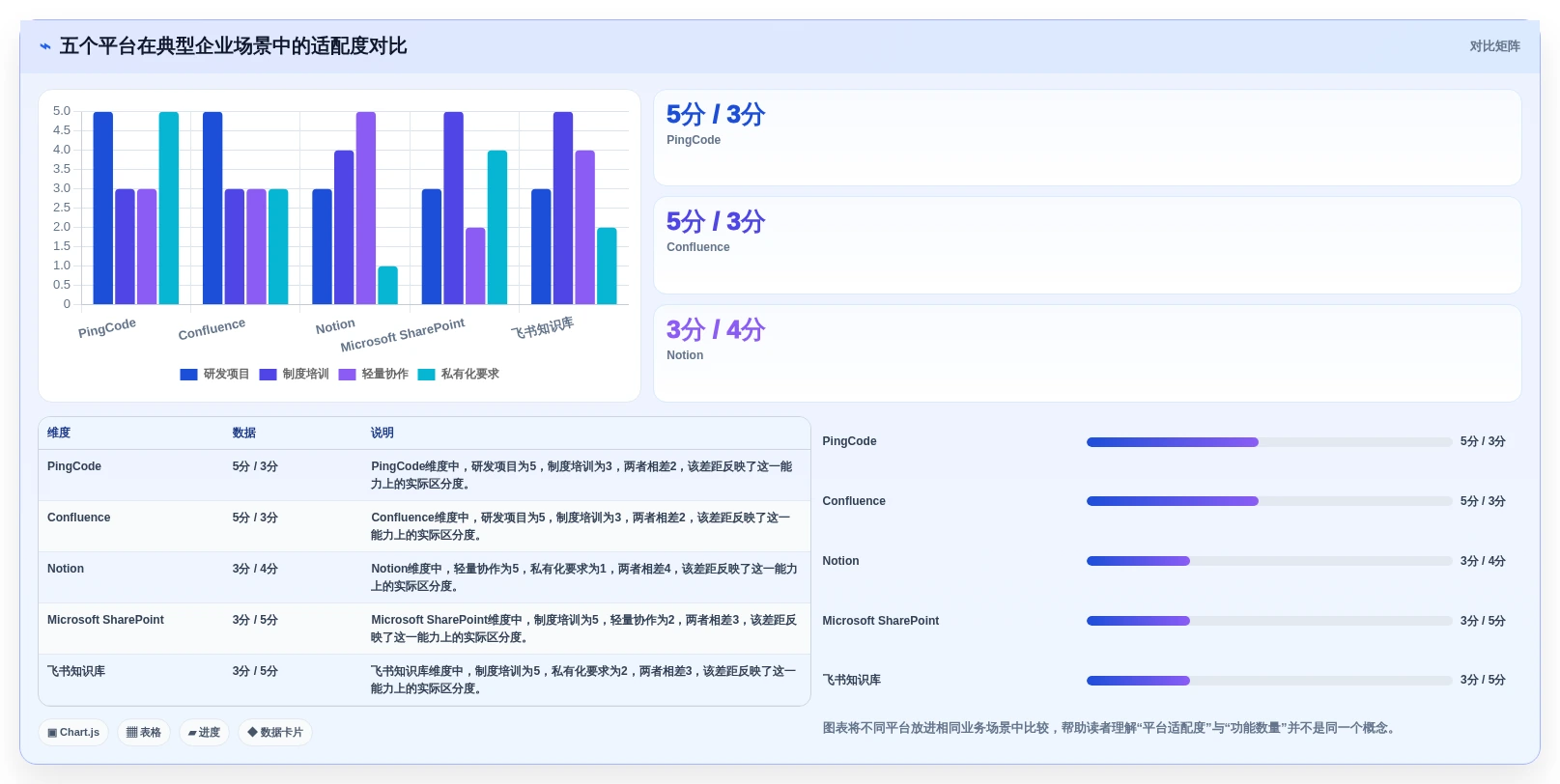This screenshot has width=1560, height=784.
Task: Click the Microsoft SharePoint progress bar
Action: 1269,621
